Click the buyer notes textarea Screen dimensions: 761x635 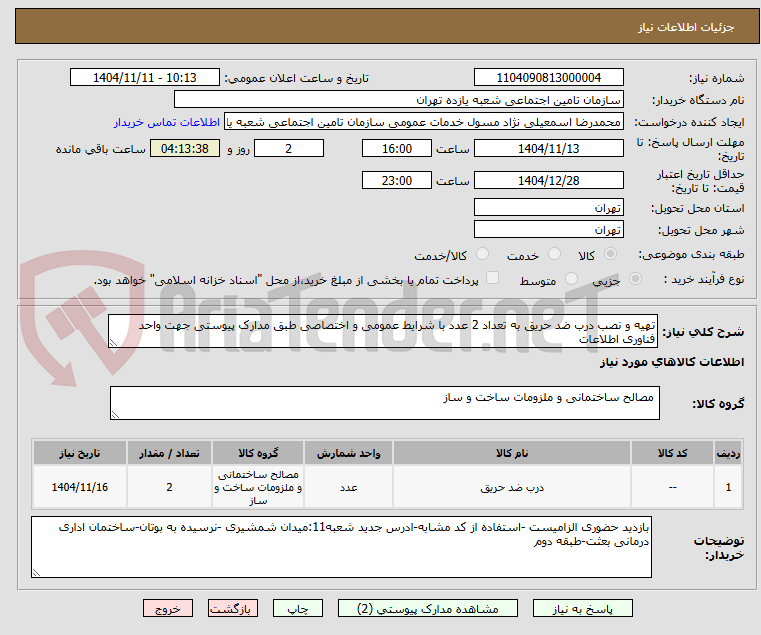tap(341, 547)
